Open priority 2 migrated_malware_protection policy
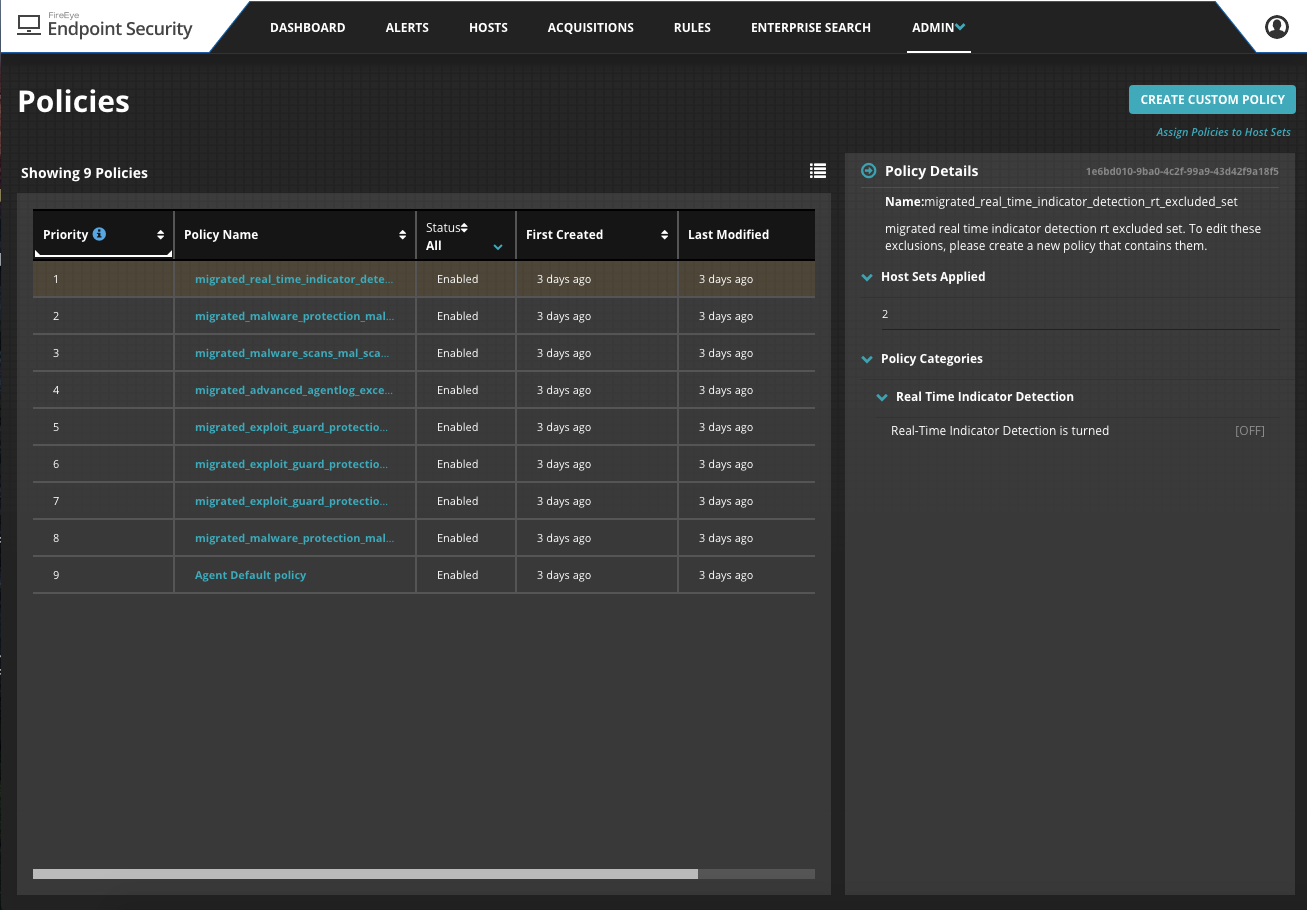Screen dimensions: 1307x910 click(x=294, y=316)
